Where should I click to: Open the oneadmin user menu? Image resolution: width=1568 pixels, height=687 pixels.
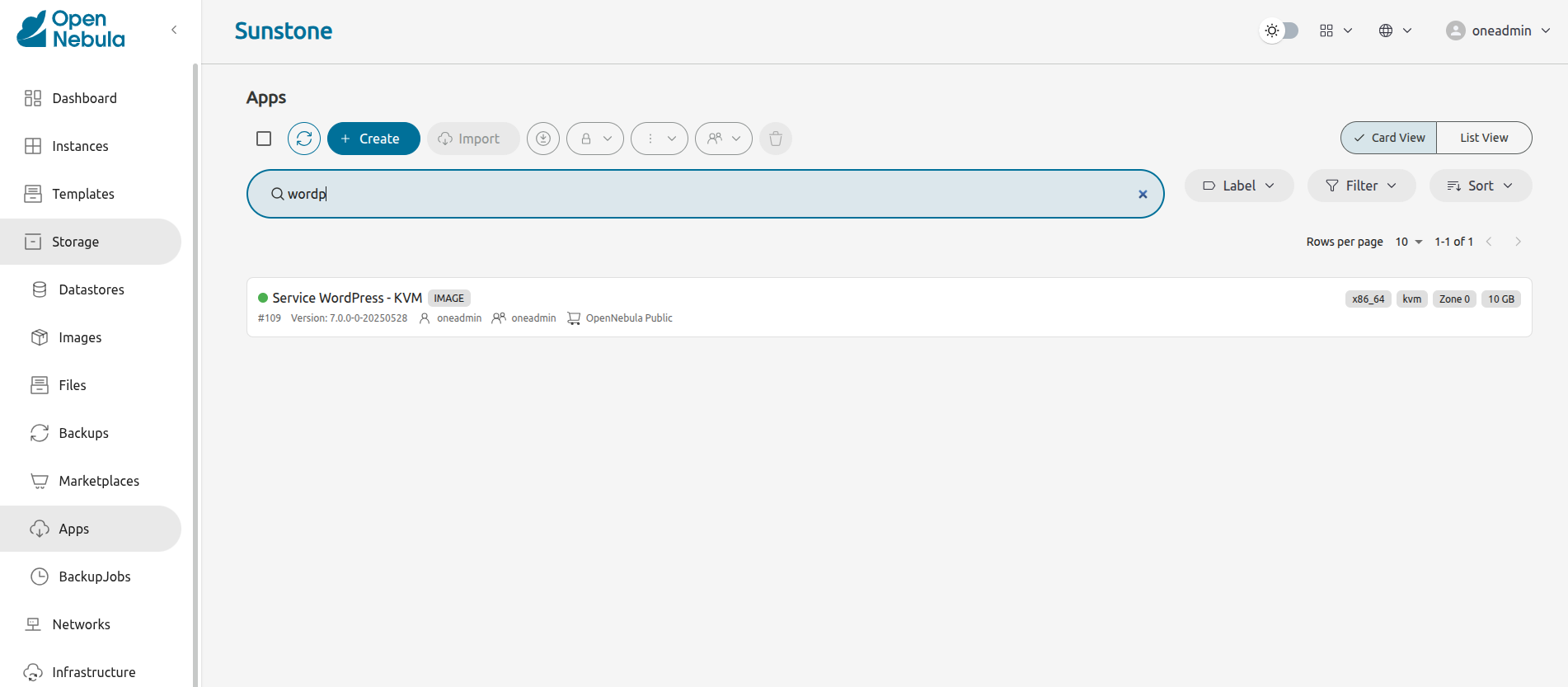point(1499,31)
